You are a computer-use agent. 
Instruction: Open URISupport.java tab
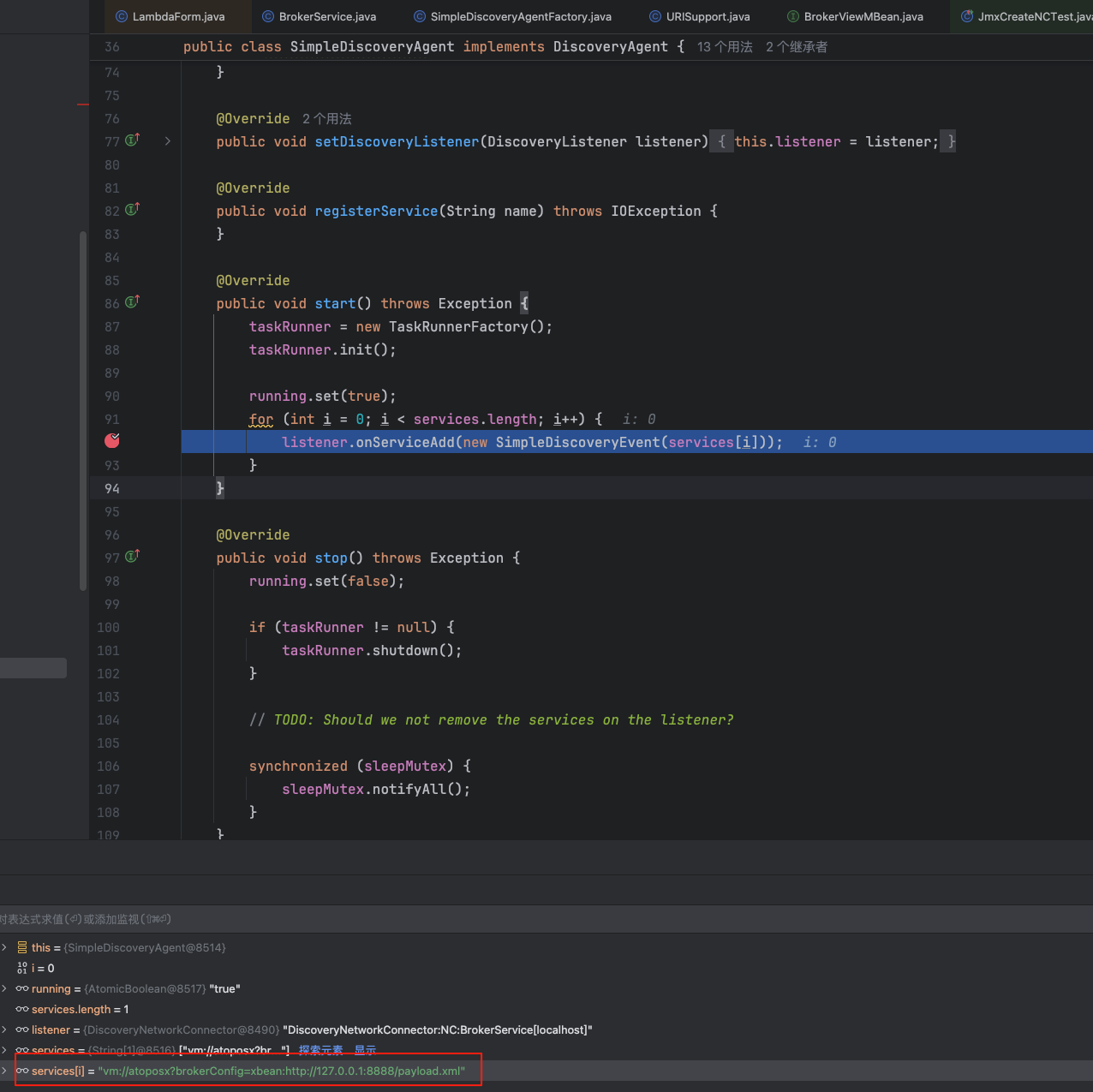click(708, 16)
